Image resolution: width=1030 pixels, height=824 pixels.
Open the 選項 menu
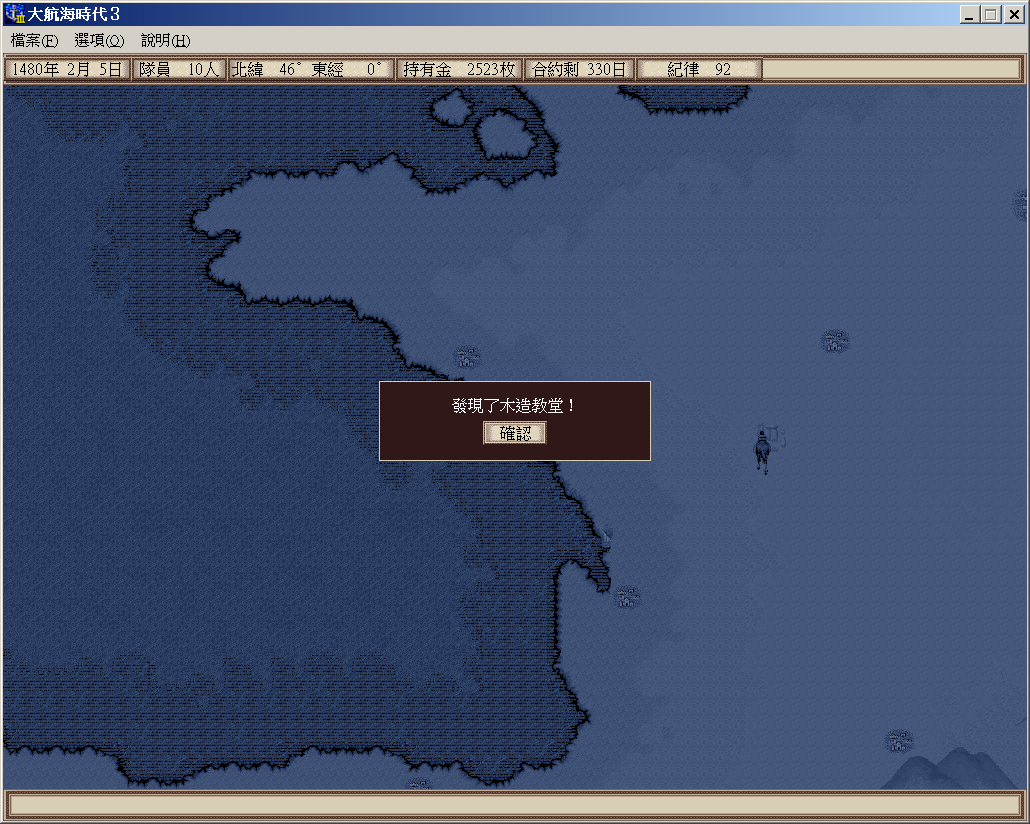pyautogui.click(x=99, y=41)
